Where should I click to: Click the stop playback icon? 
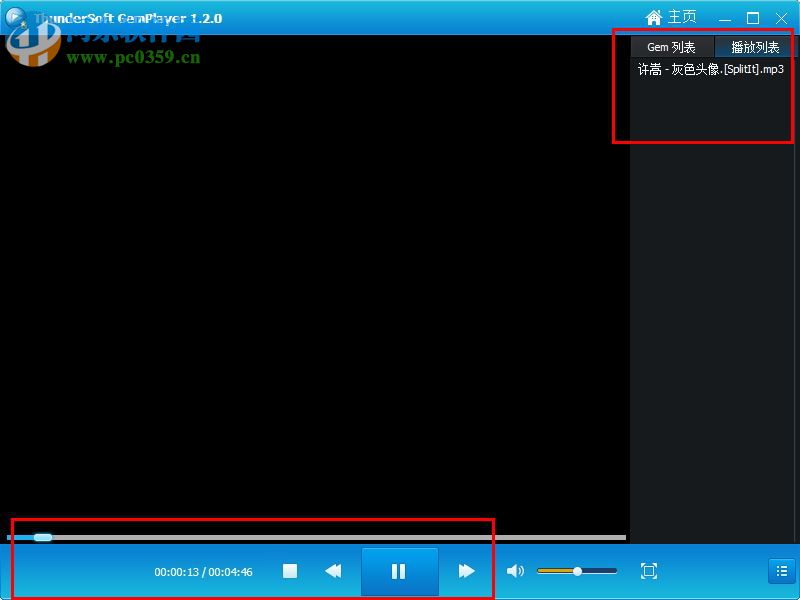coord(289,571)
